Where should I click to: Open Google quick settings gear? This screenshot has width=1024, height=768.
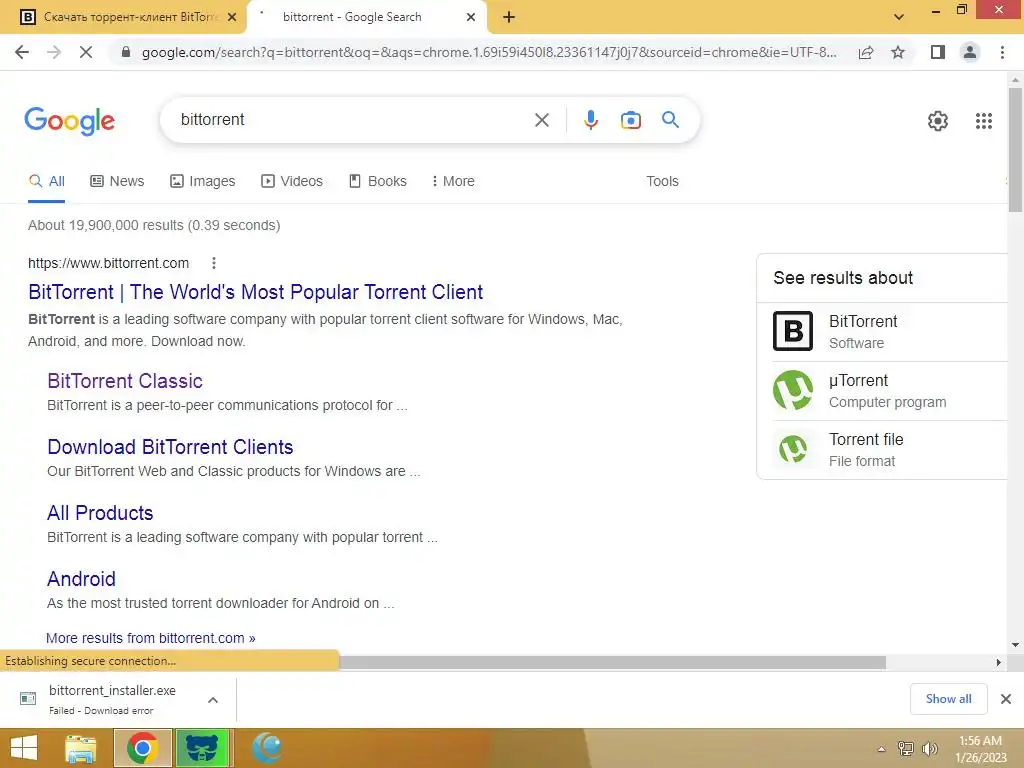[938, 121]
